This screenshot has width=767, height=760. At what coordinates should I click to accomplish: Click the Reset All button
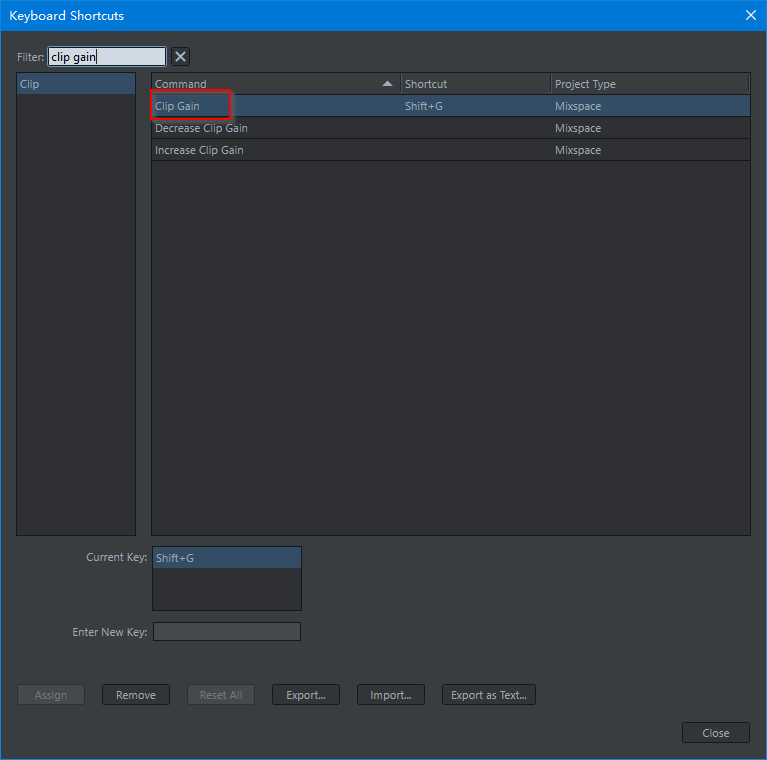pyautogui.click(x=221, y=695)
